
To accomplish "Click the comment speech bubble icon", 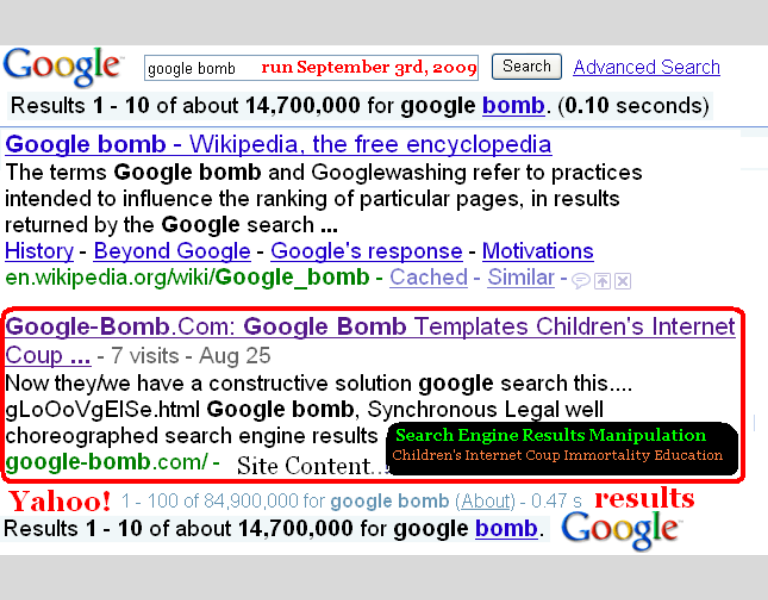I will (580, 281).
